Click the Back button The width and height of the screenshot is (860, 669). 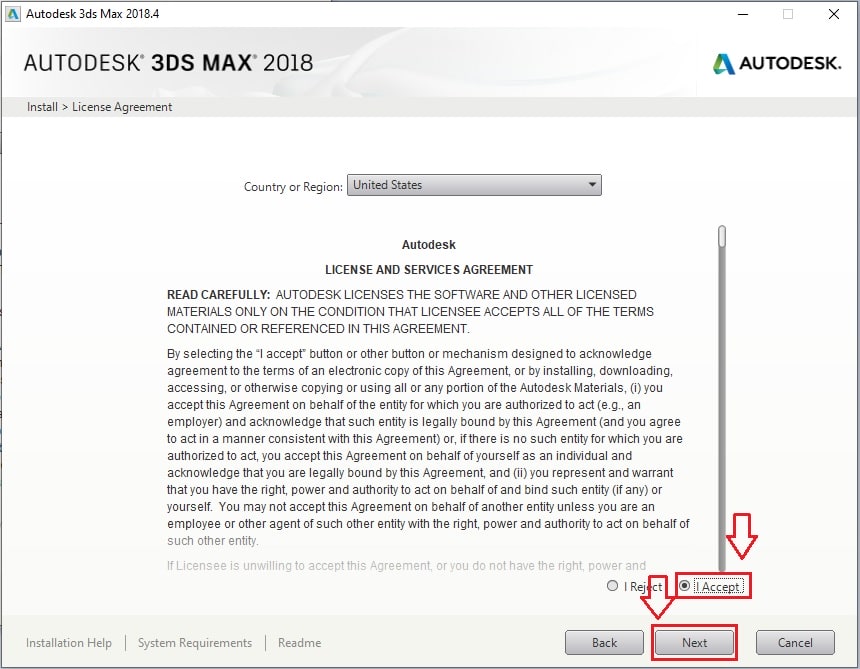tap(604, 642)
